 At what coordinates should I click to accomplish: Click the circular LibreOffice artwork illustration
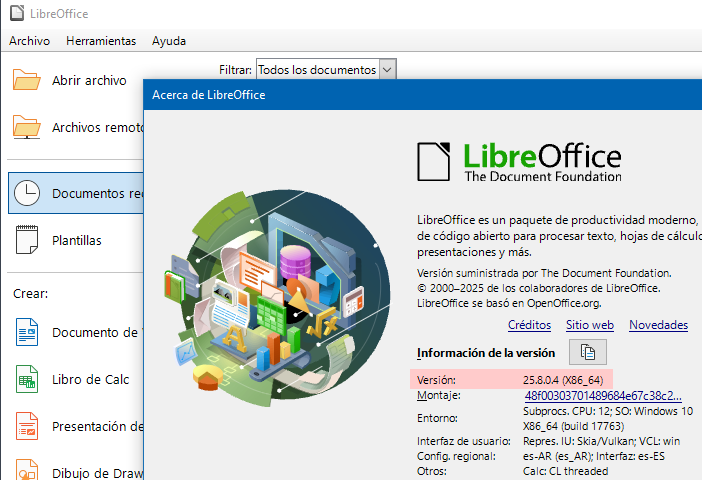pyautogui.click(x=278, y=298)
